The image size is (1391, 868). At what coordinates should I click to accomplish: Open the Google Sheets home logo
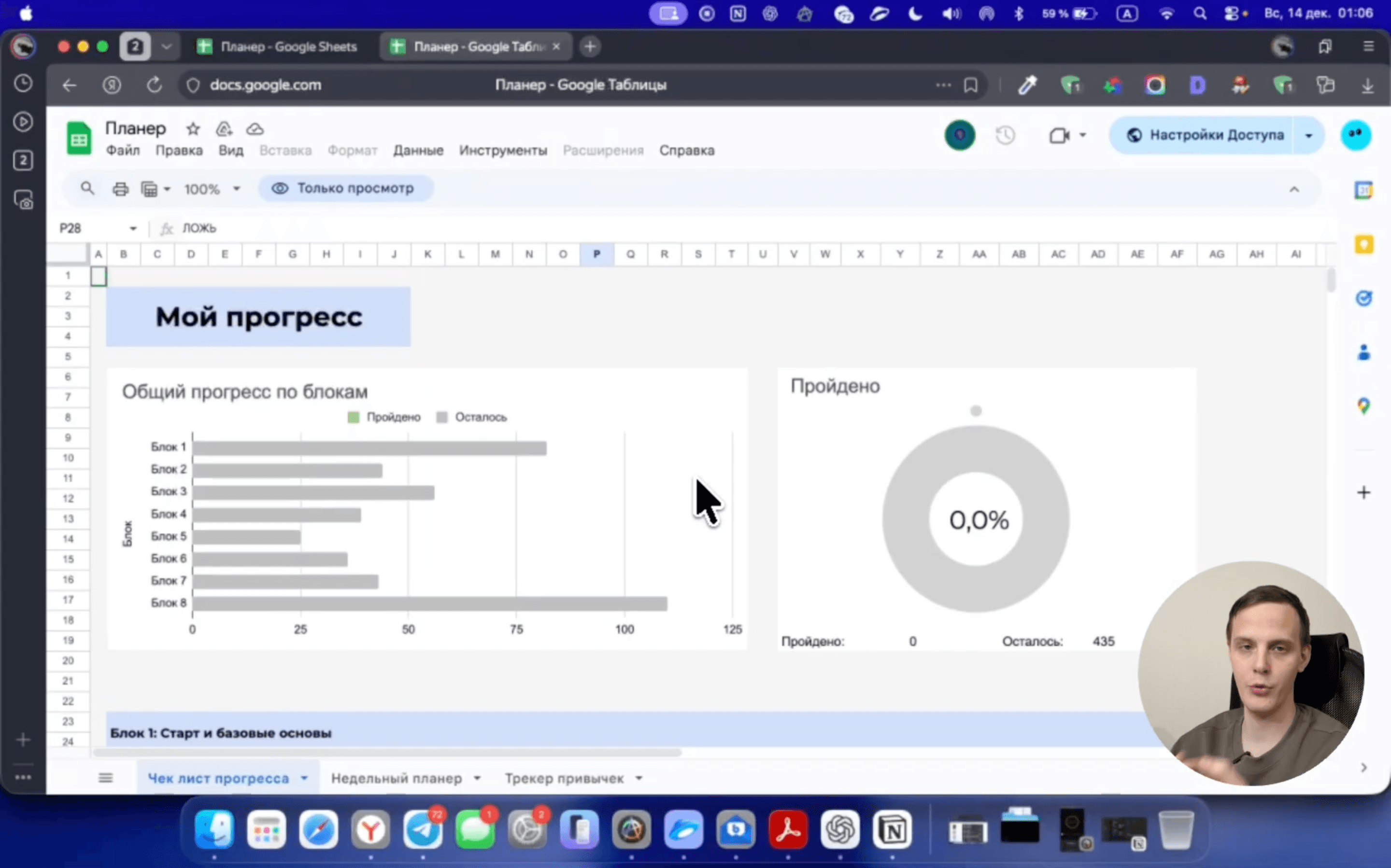[x=79, y=138]
